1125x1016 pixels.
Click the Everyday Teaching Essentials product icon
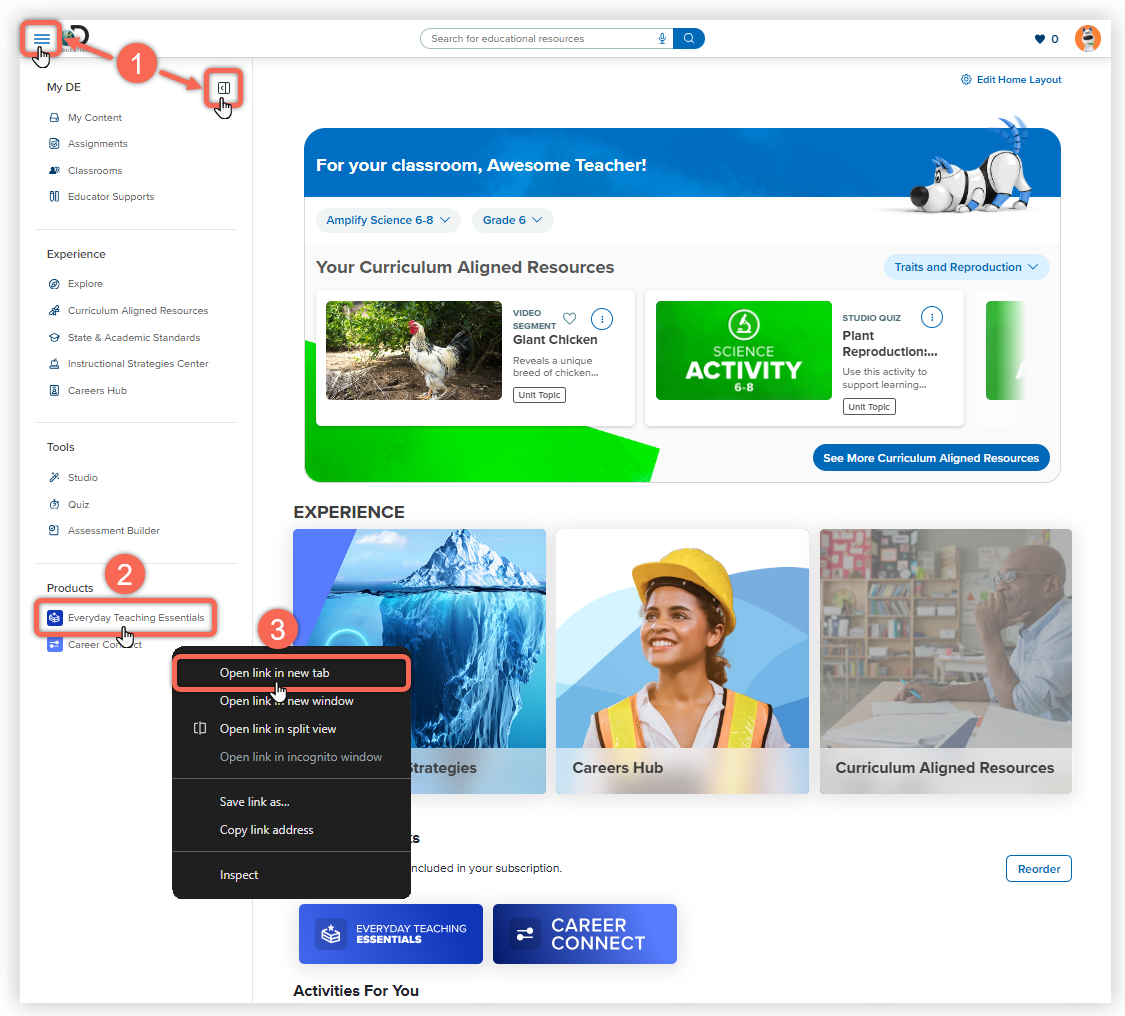[x=55, y=618]
